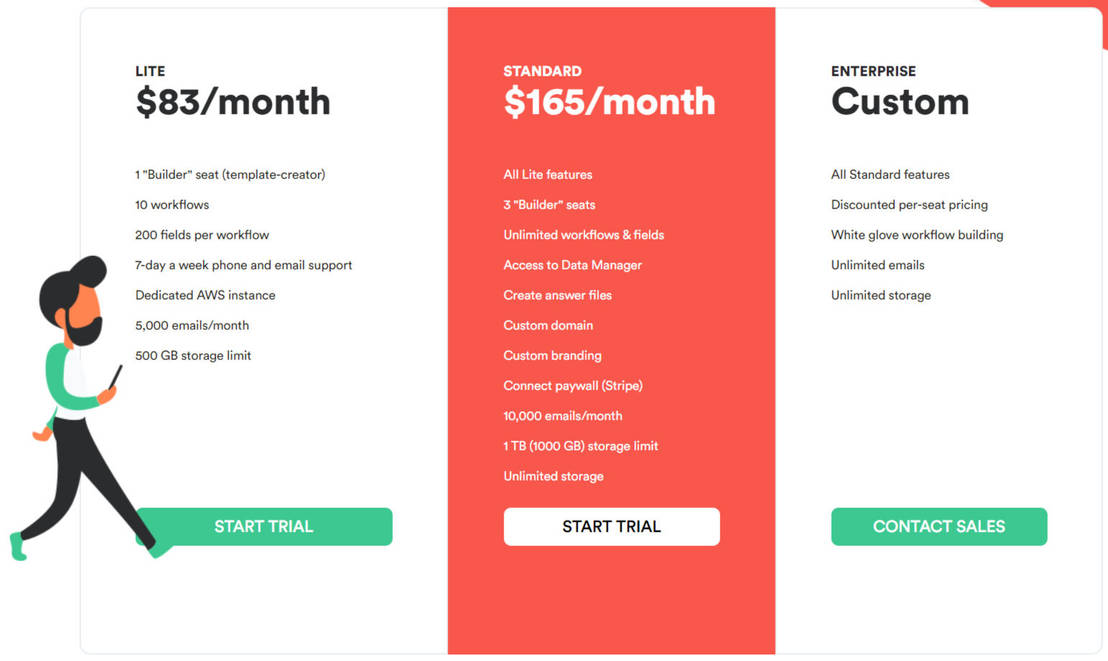The image size is (1108, 661).
Task: Click the Unlimited workflows & fields item
Action: 583,234
